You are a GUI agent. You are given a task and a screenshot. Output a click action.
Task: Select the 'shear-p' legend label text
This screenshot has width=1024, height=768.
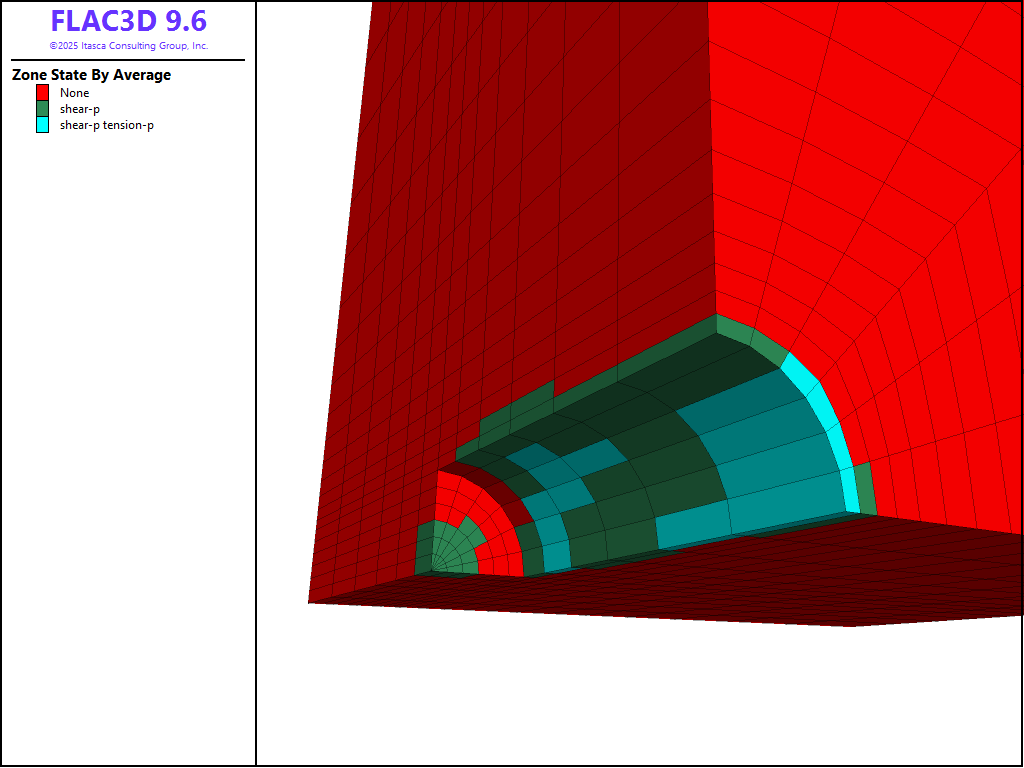coord(79,109)
